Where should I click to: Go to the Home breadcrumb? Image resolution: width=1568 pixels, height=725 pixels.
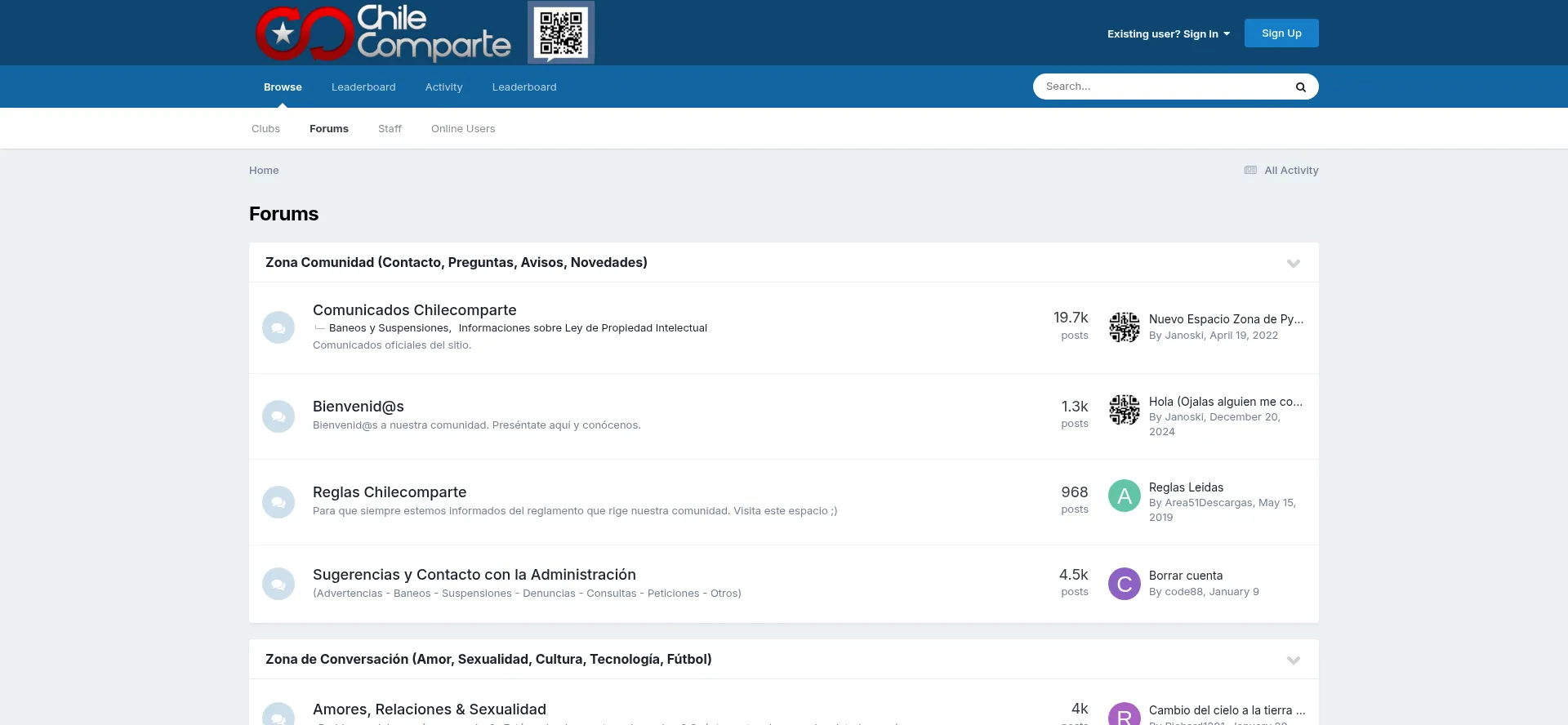tap(264, 171)
